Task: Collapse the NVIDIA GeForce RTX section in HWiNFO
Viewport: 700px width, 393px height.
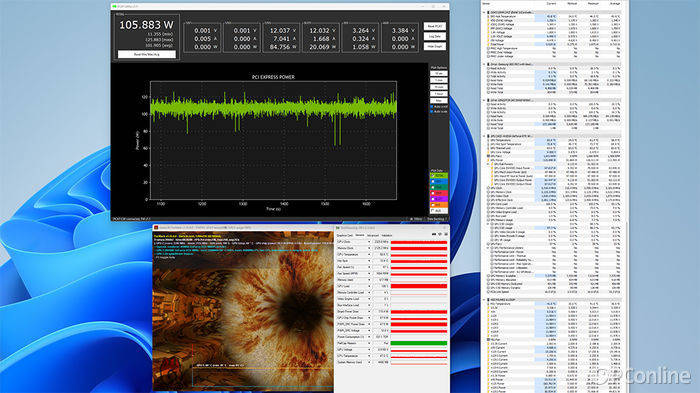Action: [x=484, y=136]
